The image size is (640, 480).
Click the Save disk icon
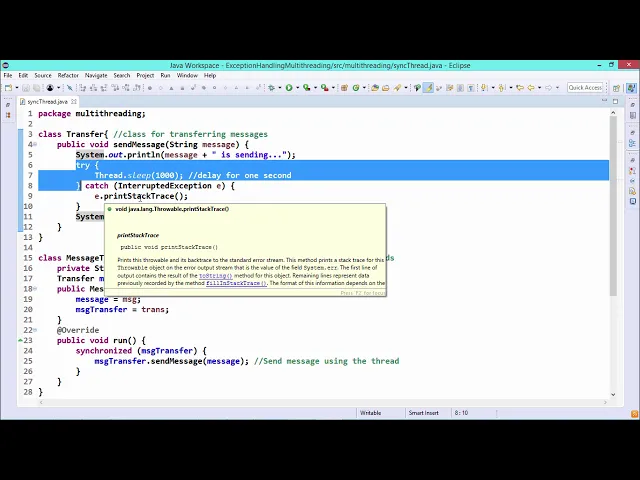[x=24, y=88]
